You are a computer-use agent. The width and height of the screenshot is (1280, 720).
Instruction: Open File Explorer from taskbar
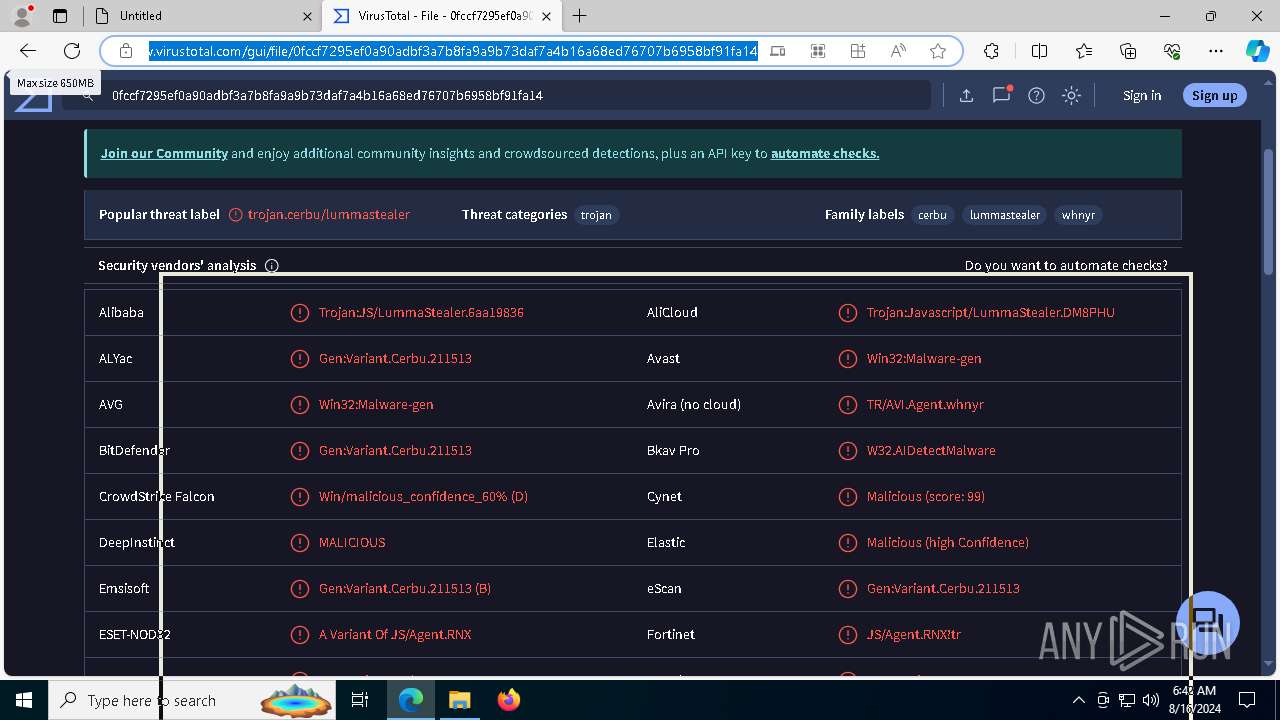[x=459, y=700]
